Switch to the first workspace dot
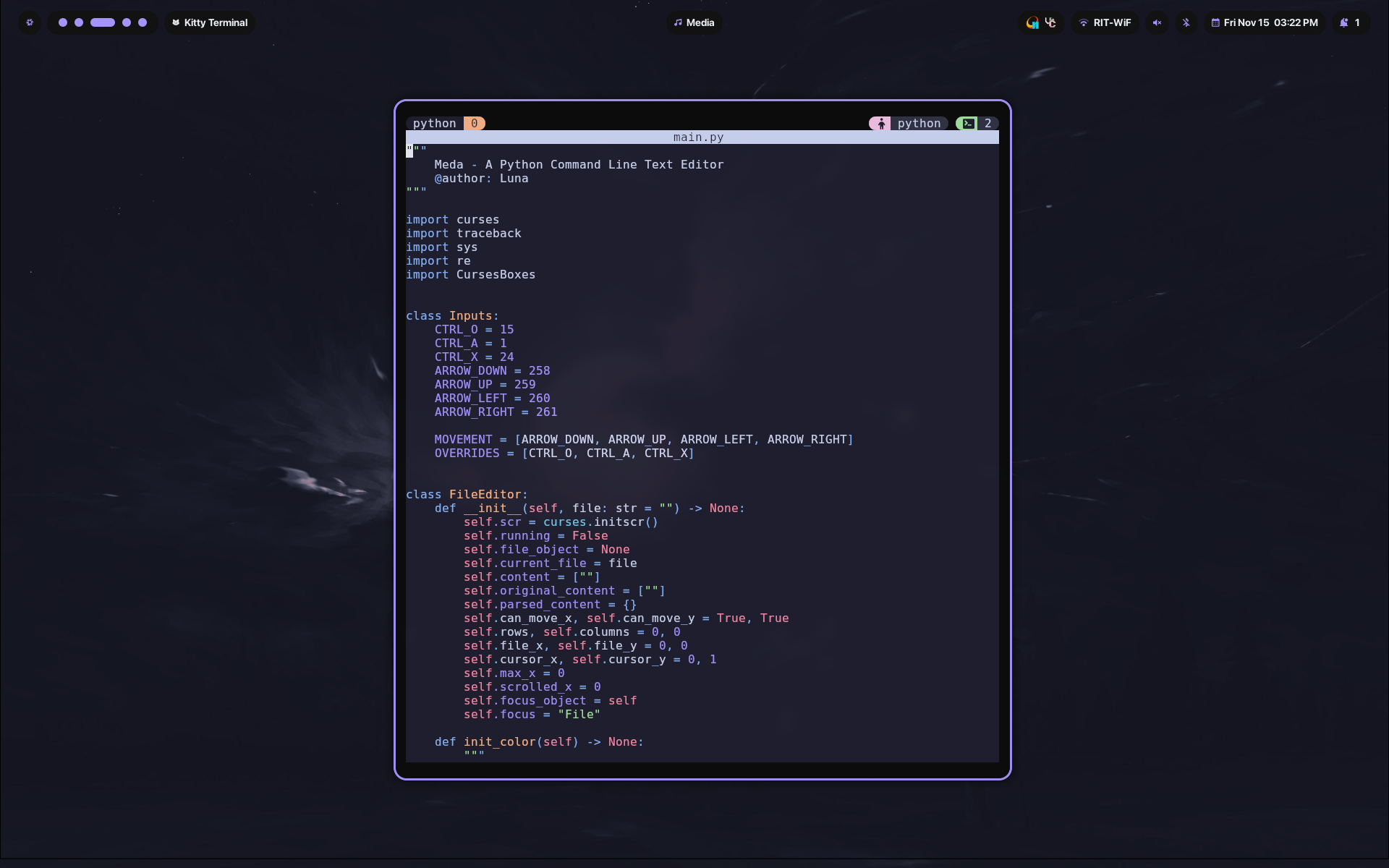Image resolution: width=1389 pixels, height=868 pixels. click(x=63, y=22)
